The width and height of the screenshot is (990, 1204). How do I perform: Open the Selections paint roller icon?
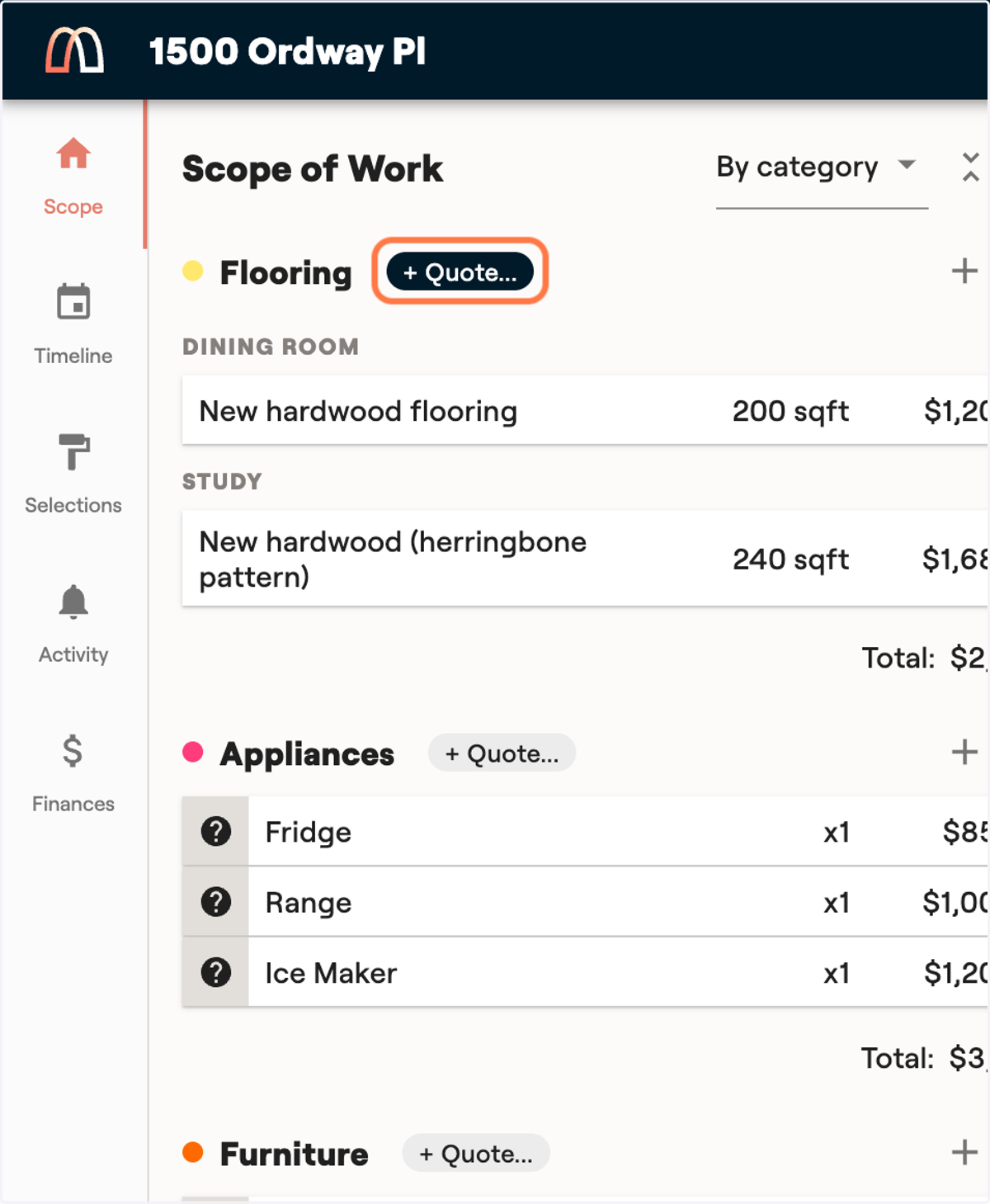pyautogui.click(x=73, y=451)
